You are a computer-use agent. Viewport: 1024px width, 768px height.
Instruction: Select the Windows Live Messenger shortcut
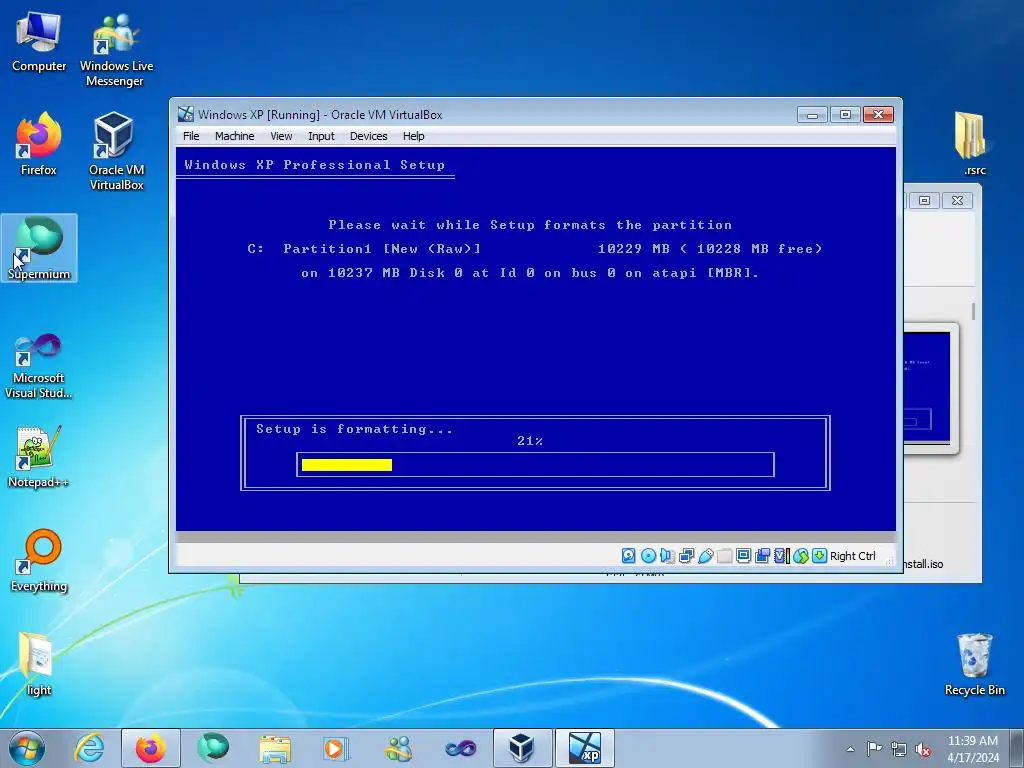pyautogui.click(x=116, y=50)
